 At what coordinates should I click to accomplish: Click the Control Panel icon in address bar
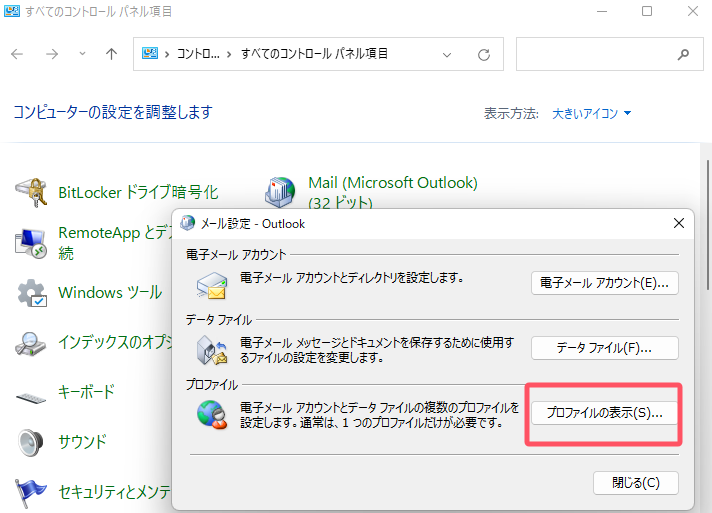click(150, 54)
